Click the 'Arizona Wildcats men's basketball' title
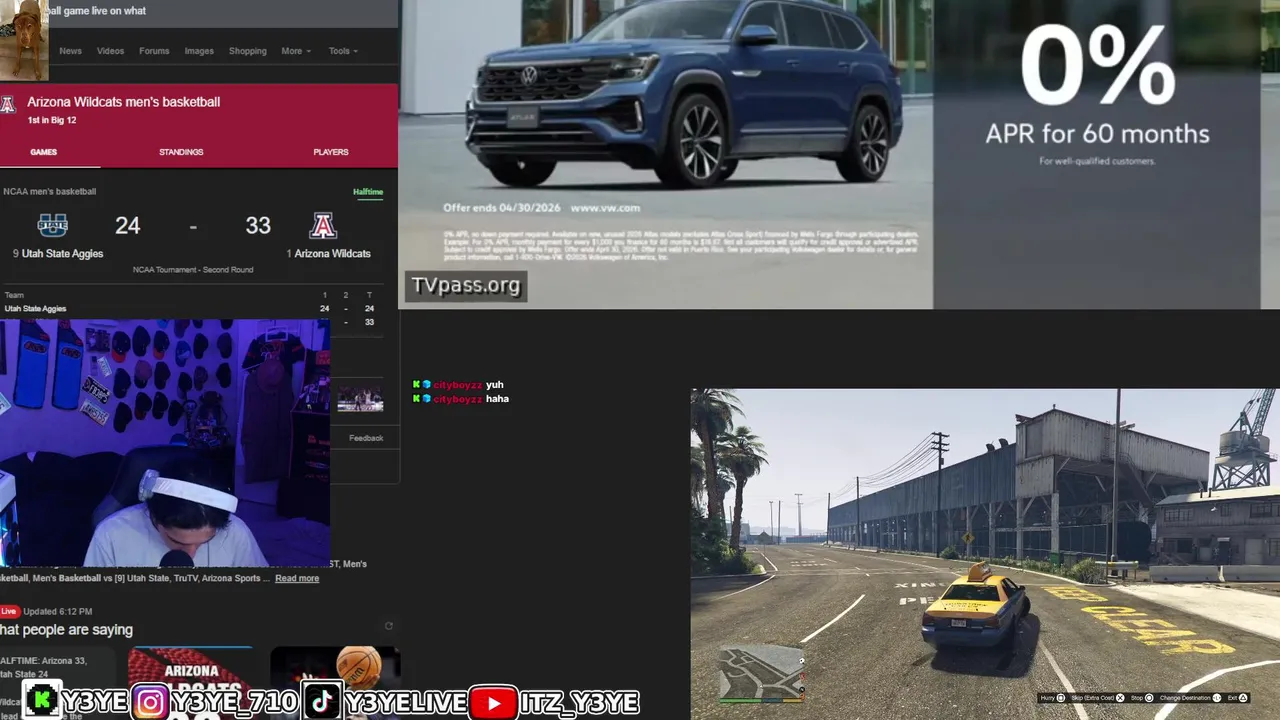The height and width of the screenshot is (720, 1280). (123, 102)
